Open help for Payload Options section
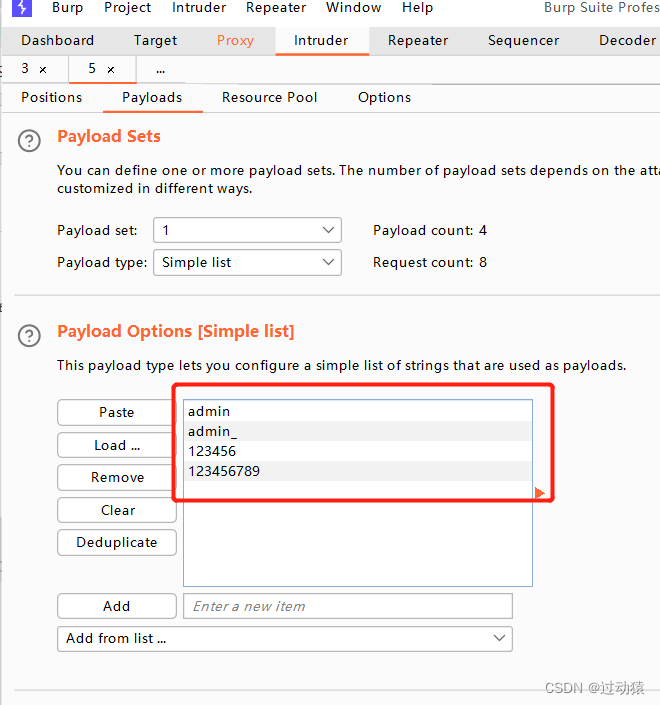Viewport: 660px width, 705px height. point(29,336)
